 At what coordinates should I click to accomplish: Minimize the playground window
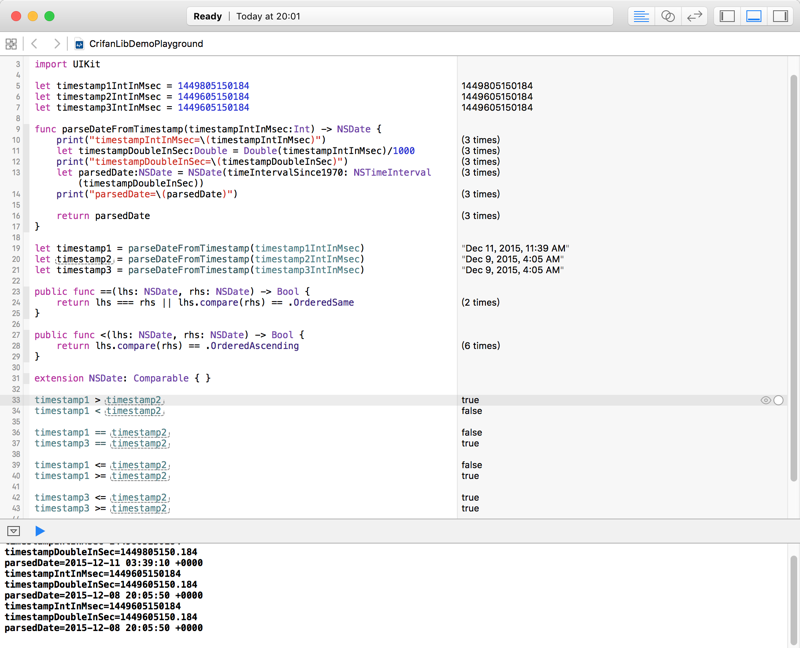tap(33, 16)
